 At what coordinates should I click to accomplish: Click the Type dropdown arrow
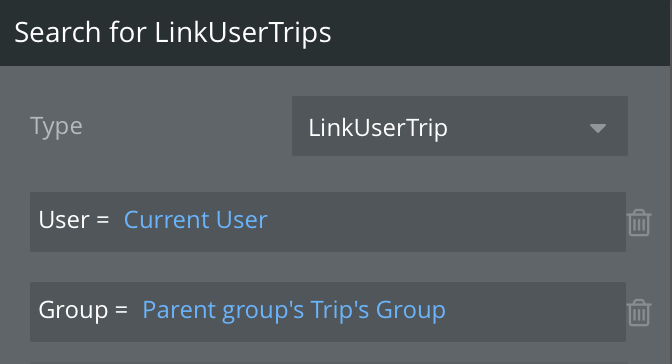coord(597,128)
